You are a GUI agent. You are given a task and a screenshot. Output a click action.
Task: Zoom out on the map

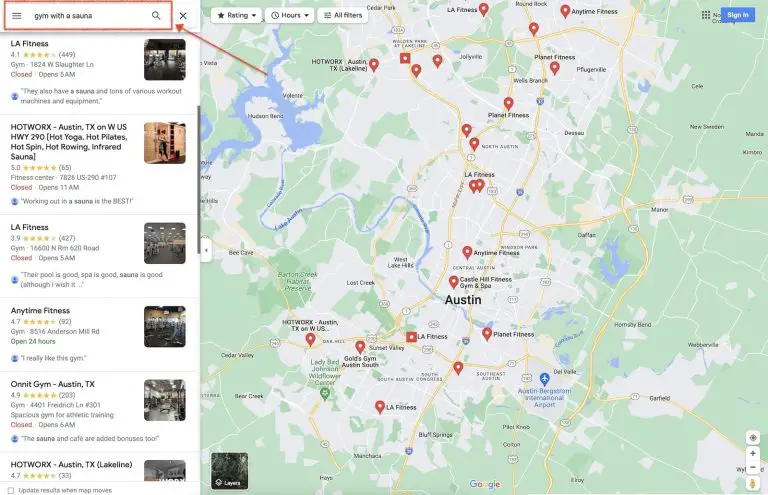(753, 467)
